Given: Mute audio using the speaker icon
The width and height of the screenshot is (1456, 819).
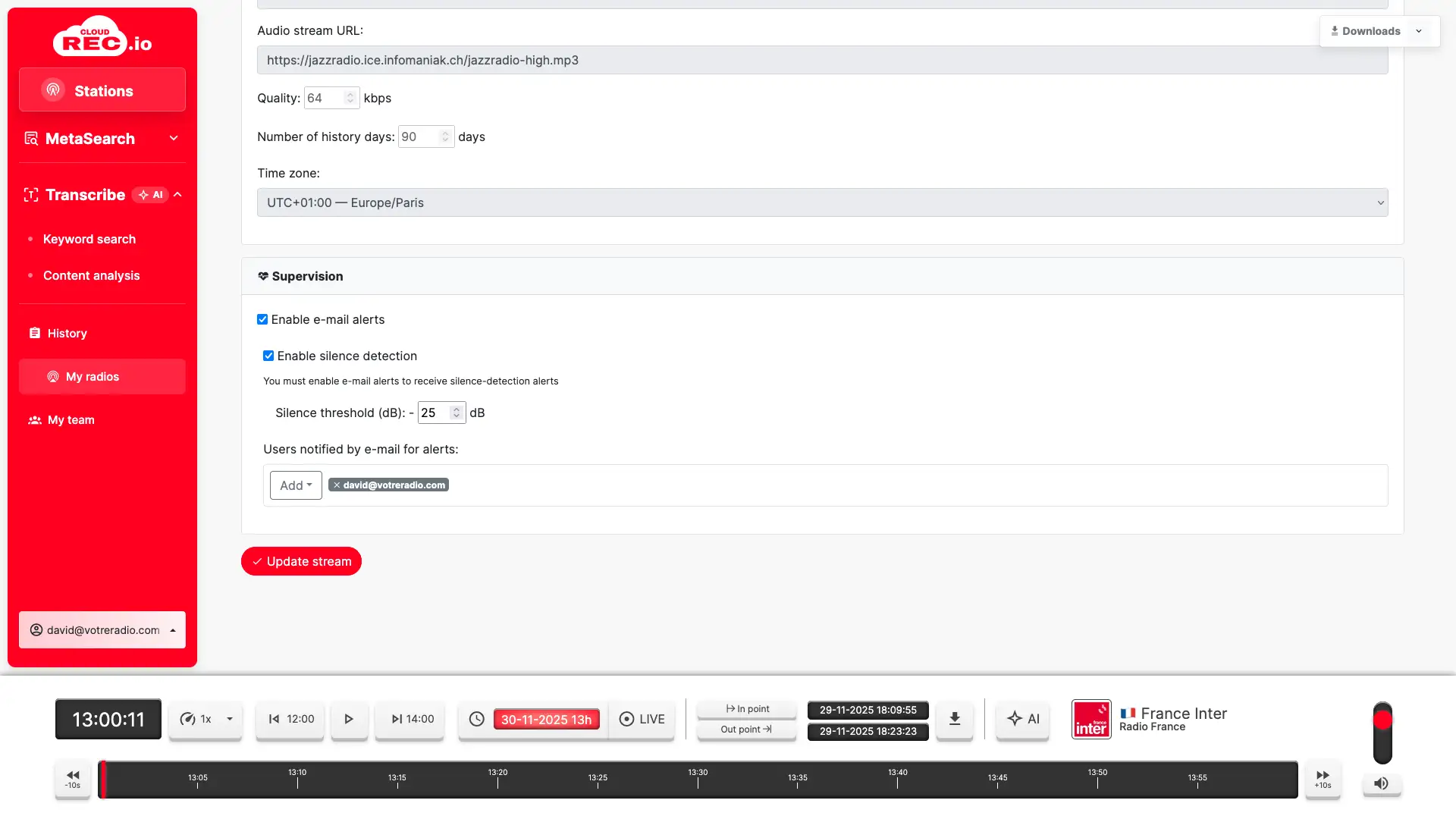Looking at the screenshot, I should pos(1382,783).
